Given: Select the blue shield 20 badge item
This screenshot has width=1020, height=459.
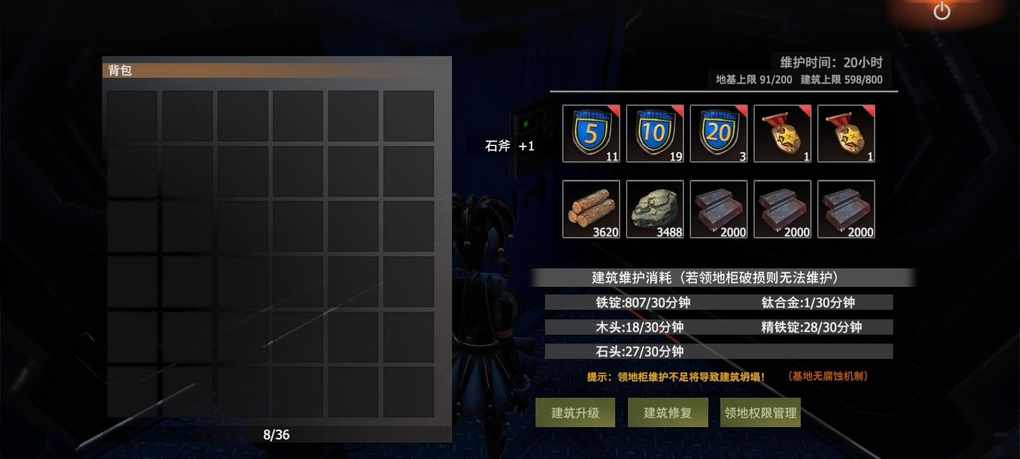Looking at the screenshot, I should [x=718, y=133].
